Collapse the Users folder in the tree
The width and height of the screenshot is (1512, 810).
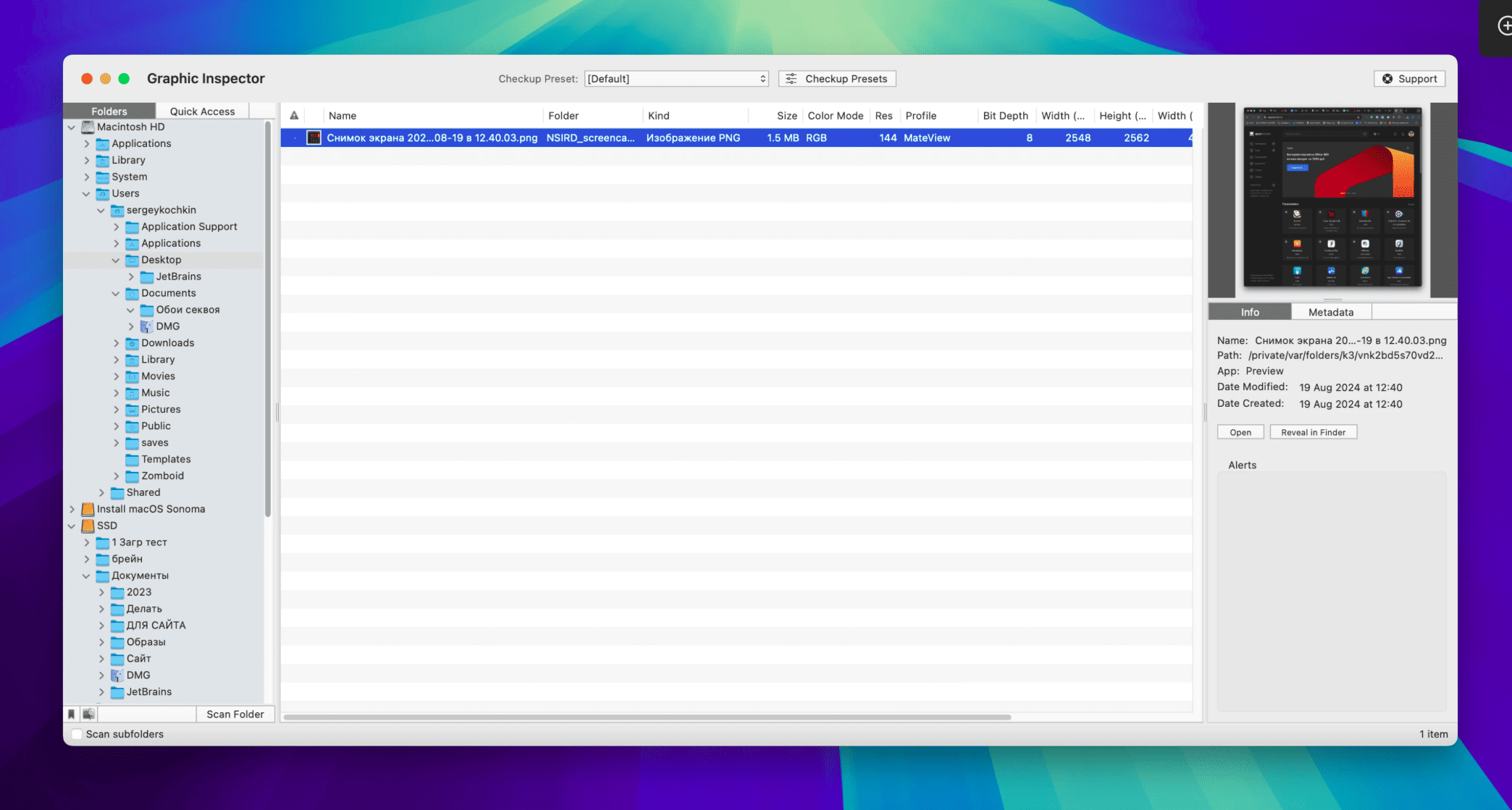coord(86,194)
